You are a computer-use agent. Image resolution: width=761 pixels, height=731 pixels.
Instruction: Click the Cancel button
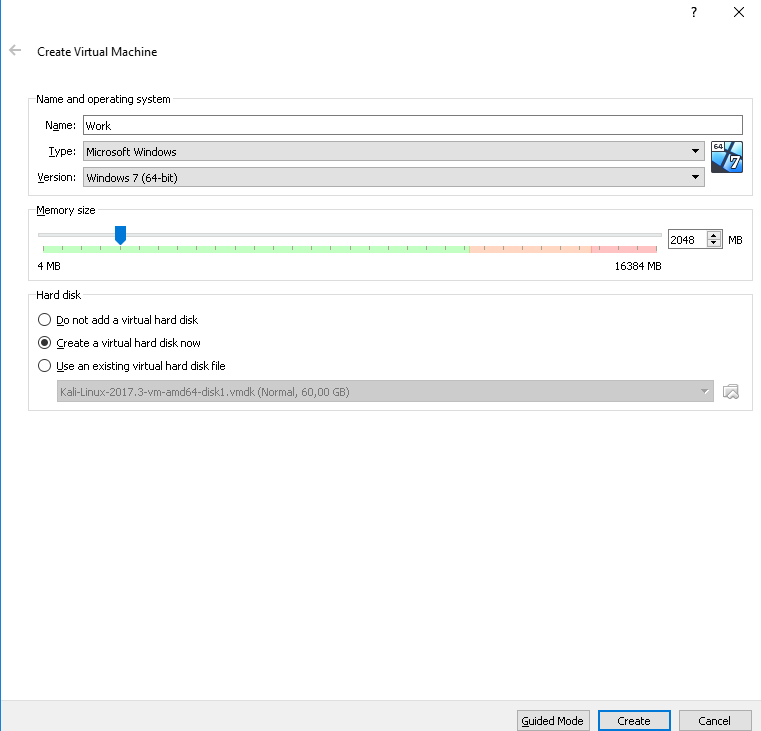pos(715,720)
